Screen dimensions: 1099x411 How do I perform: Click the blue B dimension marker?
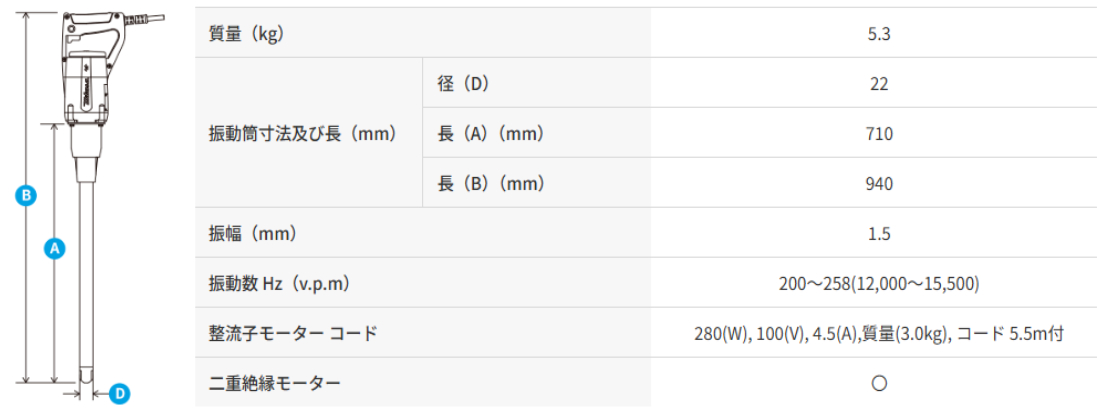[25, 196]
